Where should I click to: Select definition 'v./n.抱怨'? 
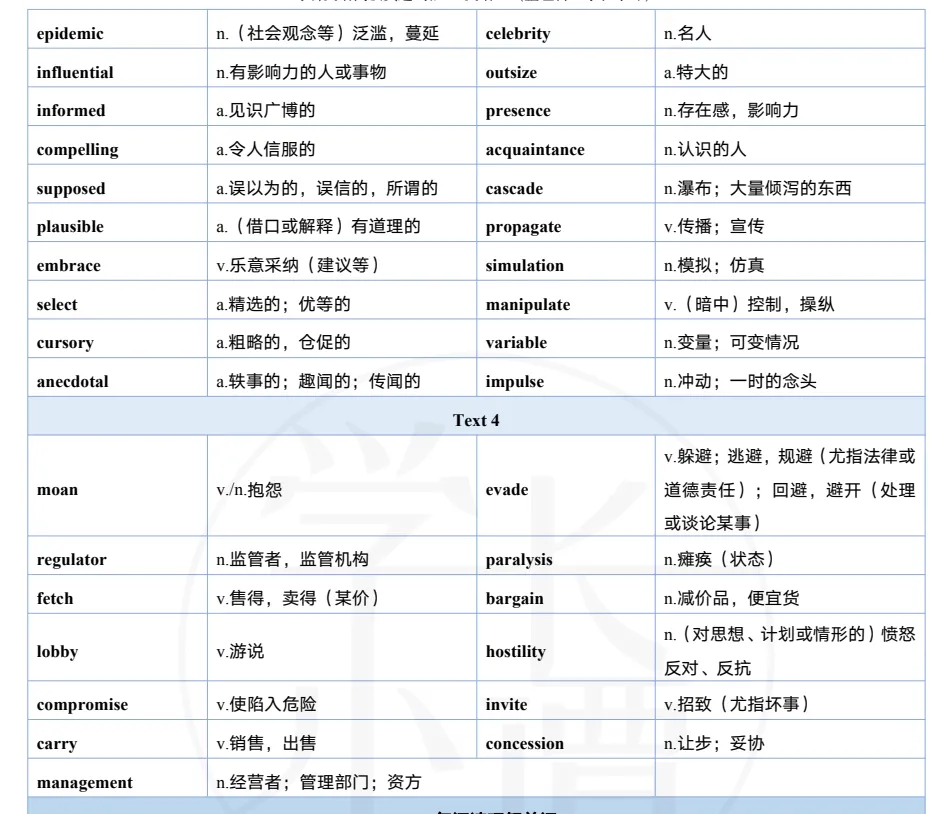249,490
